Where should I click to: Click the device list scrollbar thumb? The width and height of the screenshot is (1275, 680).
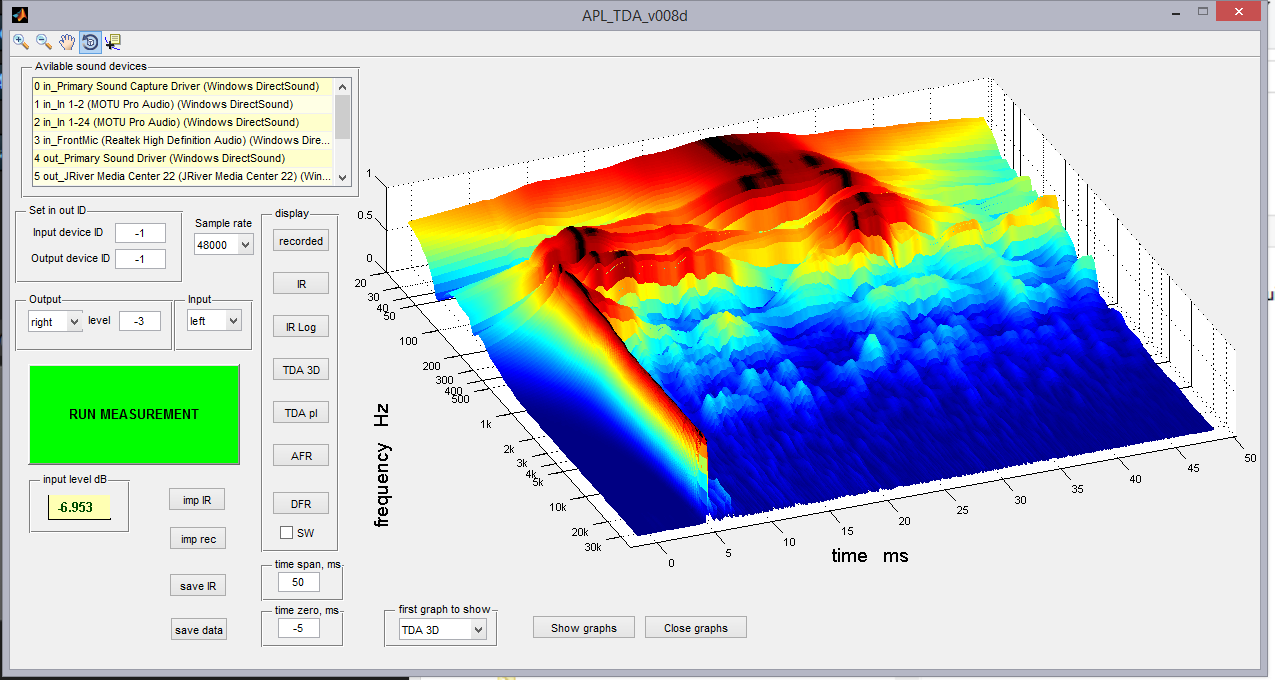[x=343, y=116]
